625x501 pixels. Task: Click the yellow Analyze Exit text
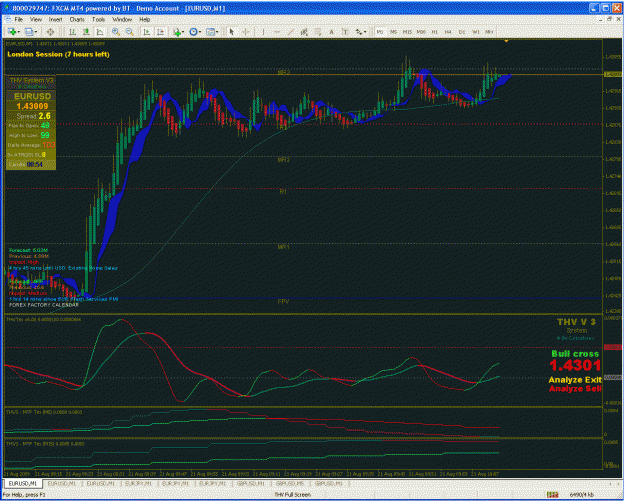[x=575, y=380]
